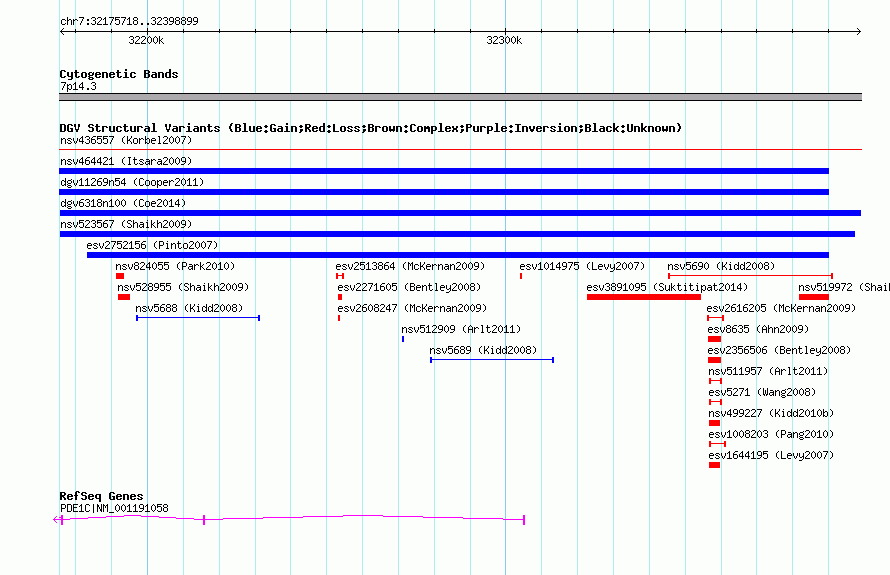Click the DGV Structural Variants track title
Screen dimensions: 890x575
click(371, 128)
